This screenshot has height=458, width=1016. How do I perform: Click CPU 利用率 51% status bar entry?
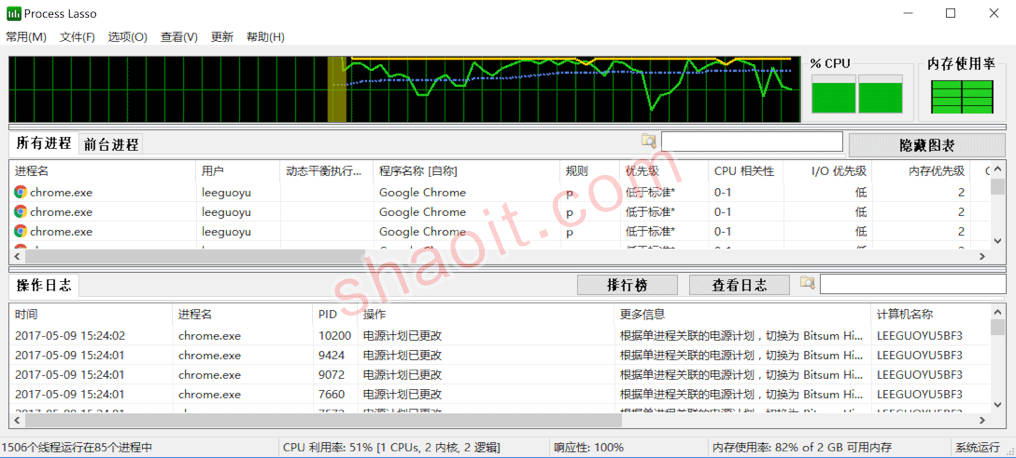[391, 448]
